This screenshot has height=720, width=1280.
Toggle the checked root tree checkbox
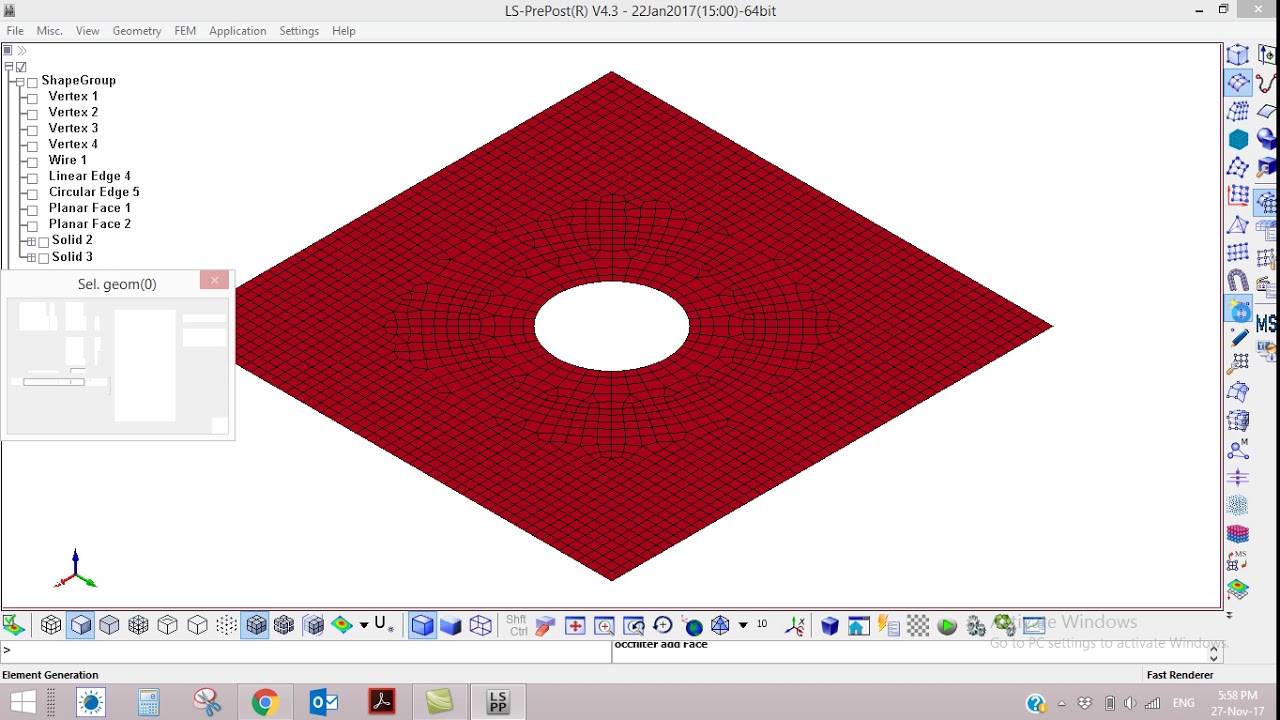21,67
